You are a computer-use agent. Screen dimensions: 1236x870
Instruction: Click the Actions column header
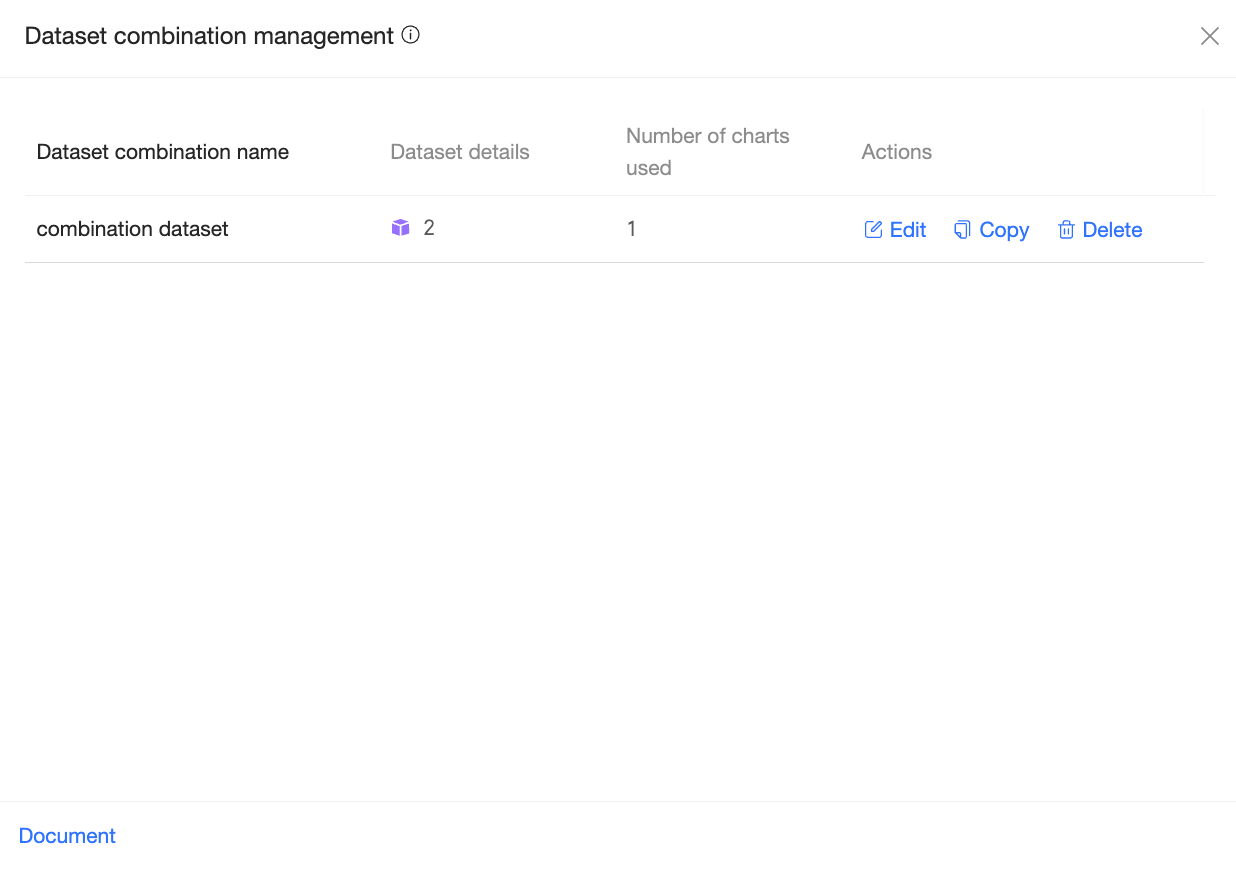click(x=897, y=152)
